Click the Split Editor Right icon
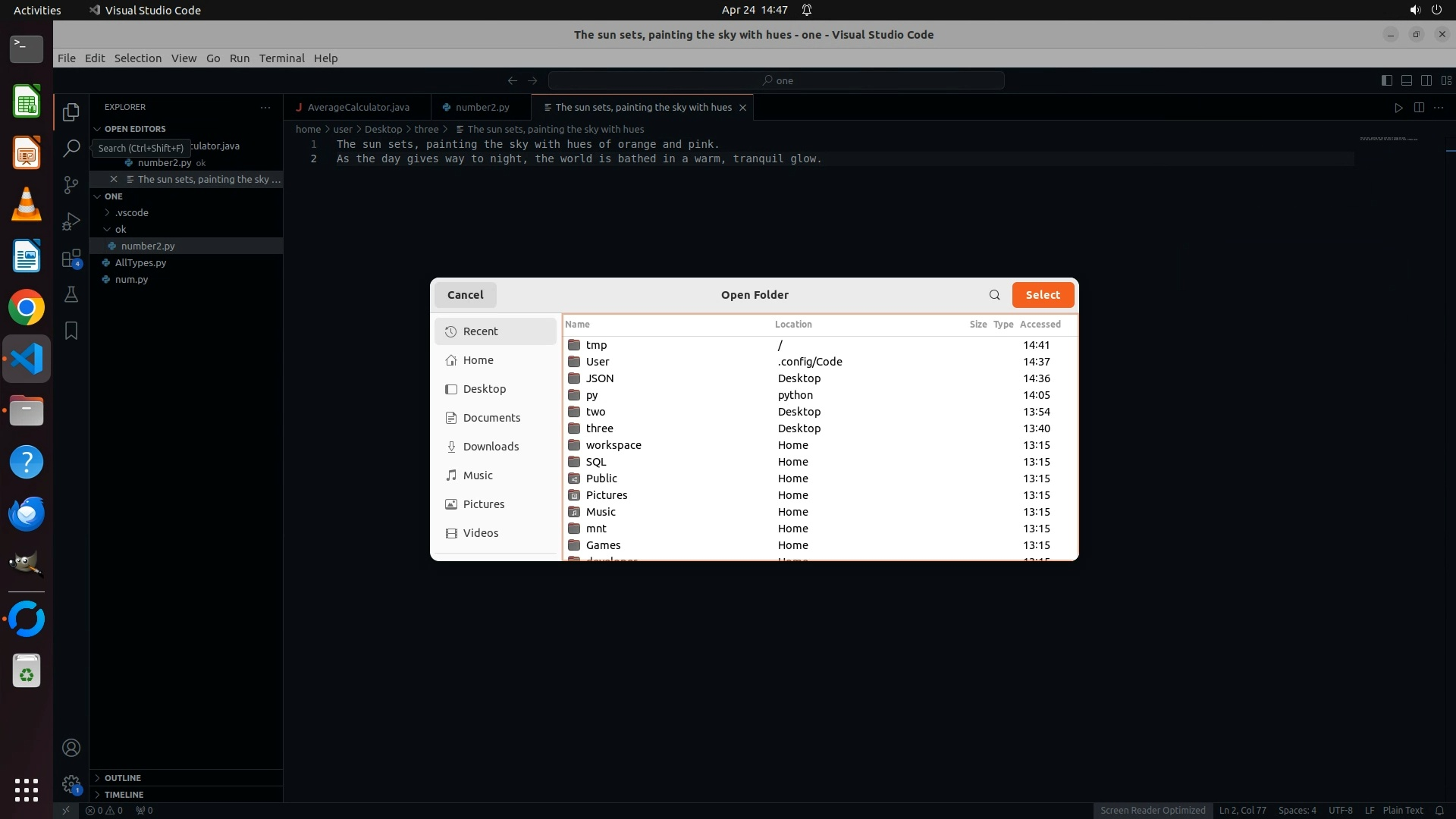Viewport: 1456px width, 819px height. [1419, 108]
